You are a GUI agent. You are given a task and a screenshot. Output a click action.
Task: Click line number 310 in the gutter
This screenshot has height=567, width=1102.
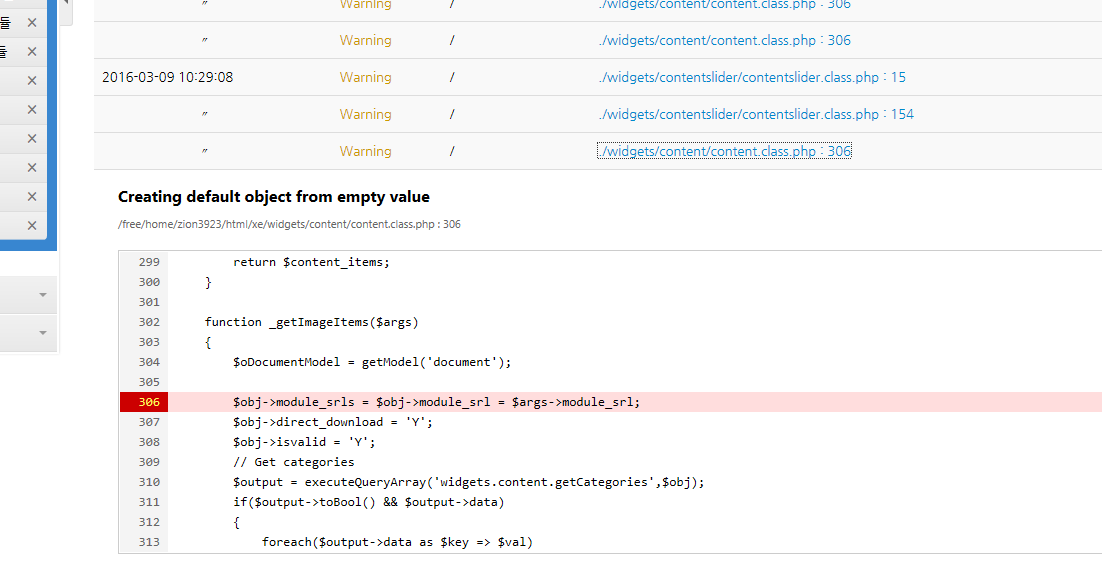click(149, 482)
